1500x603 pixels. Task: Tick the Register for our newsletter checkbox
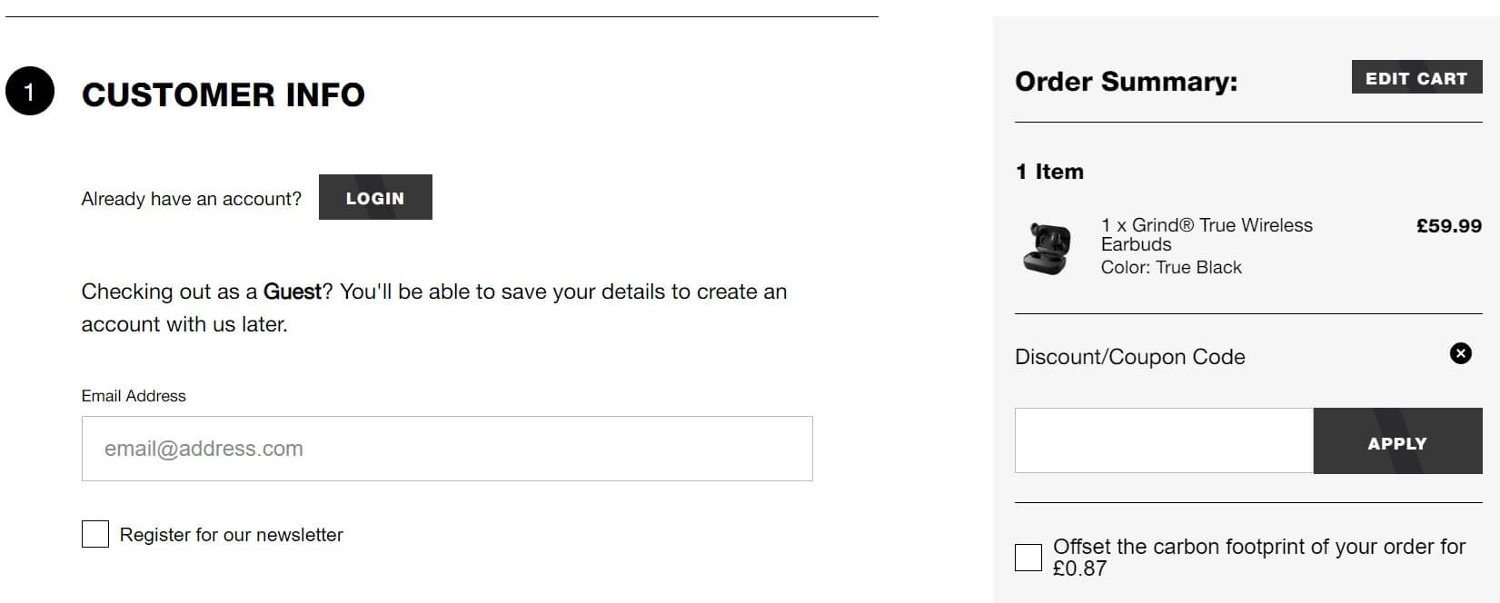[95, 534]
